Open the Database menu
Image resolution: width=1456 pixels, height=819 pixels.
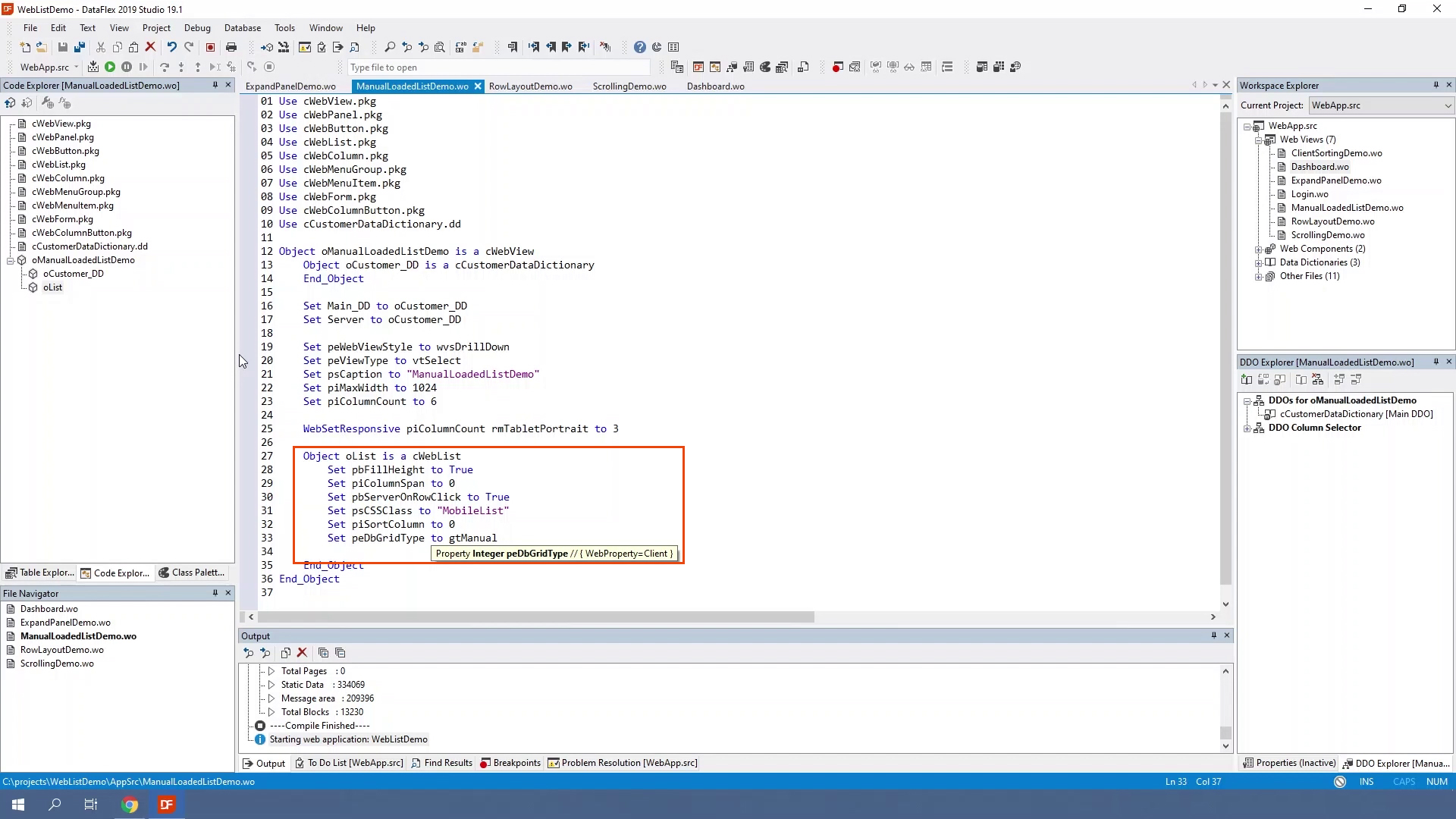pos(242,28)
